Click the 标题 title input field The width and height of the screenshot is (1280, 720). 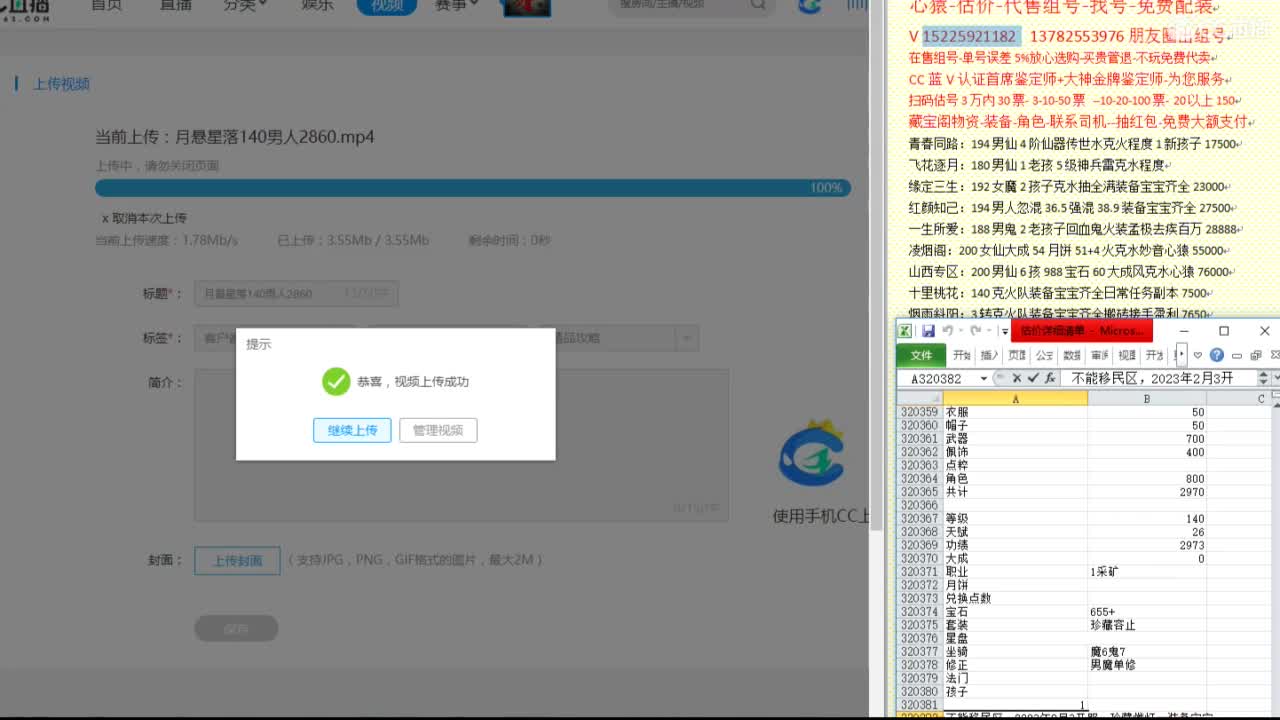click(x=296, y=294)
